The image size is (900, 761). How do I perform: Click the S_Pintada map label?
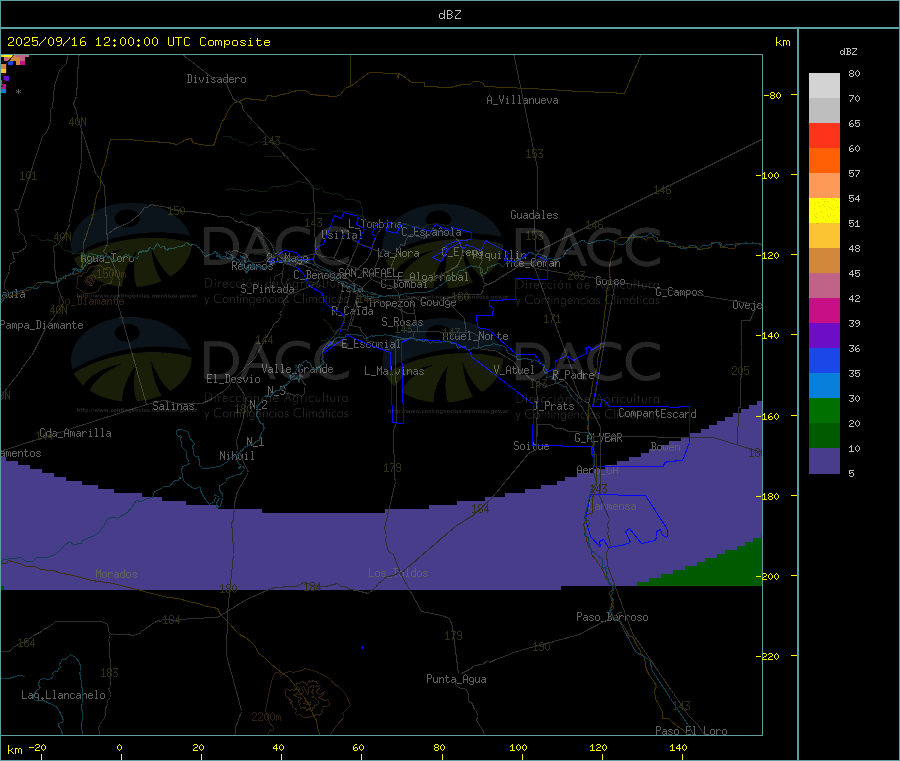[x=267, y=289]
